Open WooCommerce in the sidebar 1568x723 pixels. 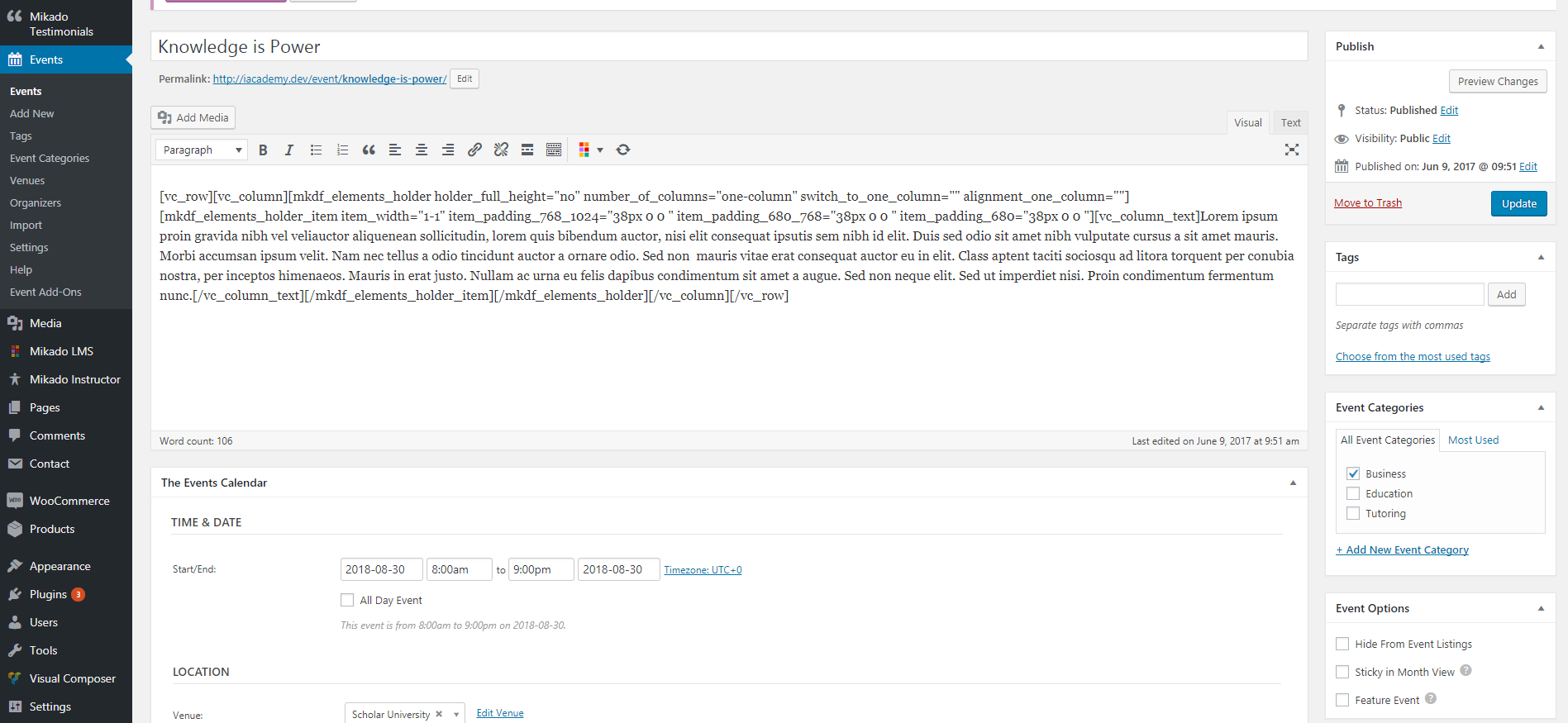coord(66,501)
